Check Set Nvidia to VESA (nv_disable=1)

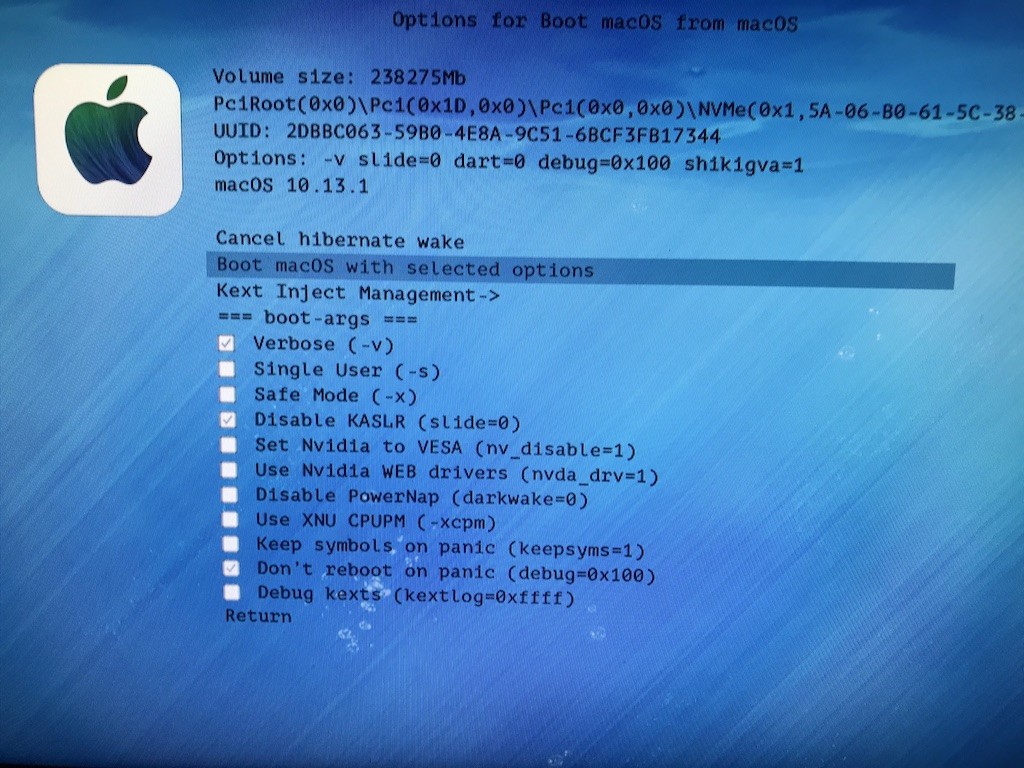coord(228,445)
